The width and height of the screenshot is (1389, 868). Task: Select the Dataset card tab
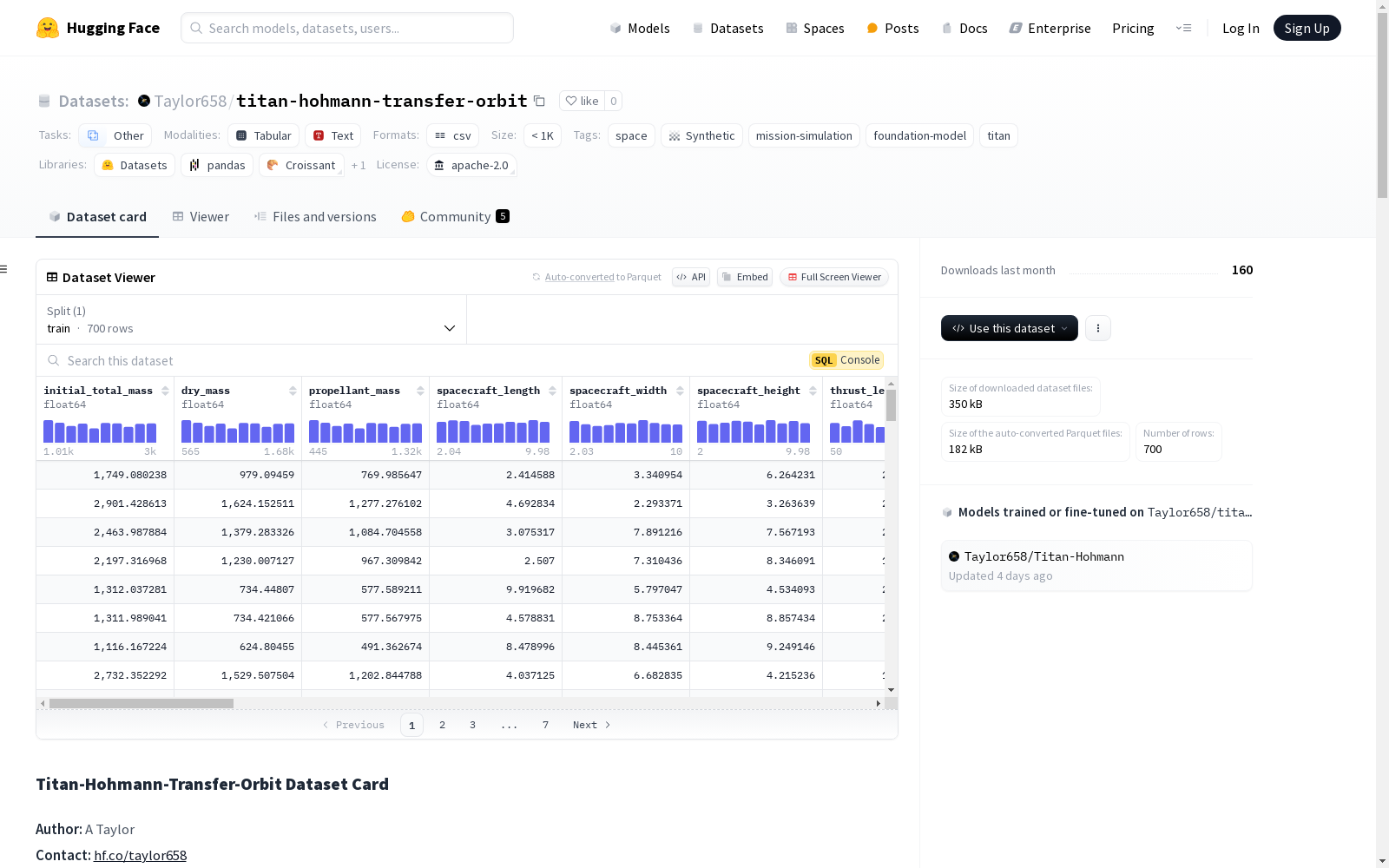point(97,217)
